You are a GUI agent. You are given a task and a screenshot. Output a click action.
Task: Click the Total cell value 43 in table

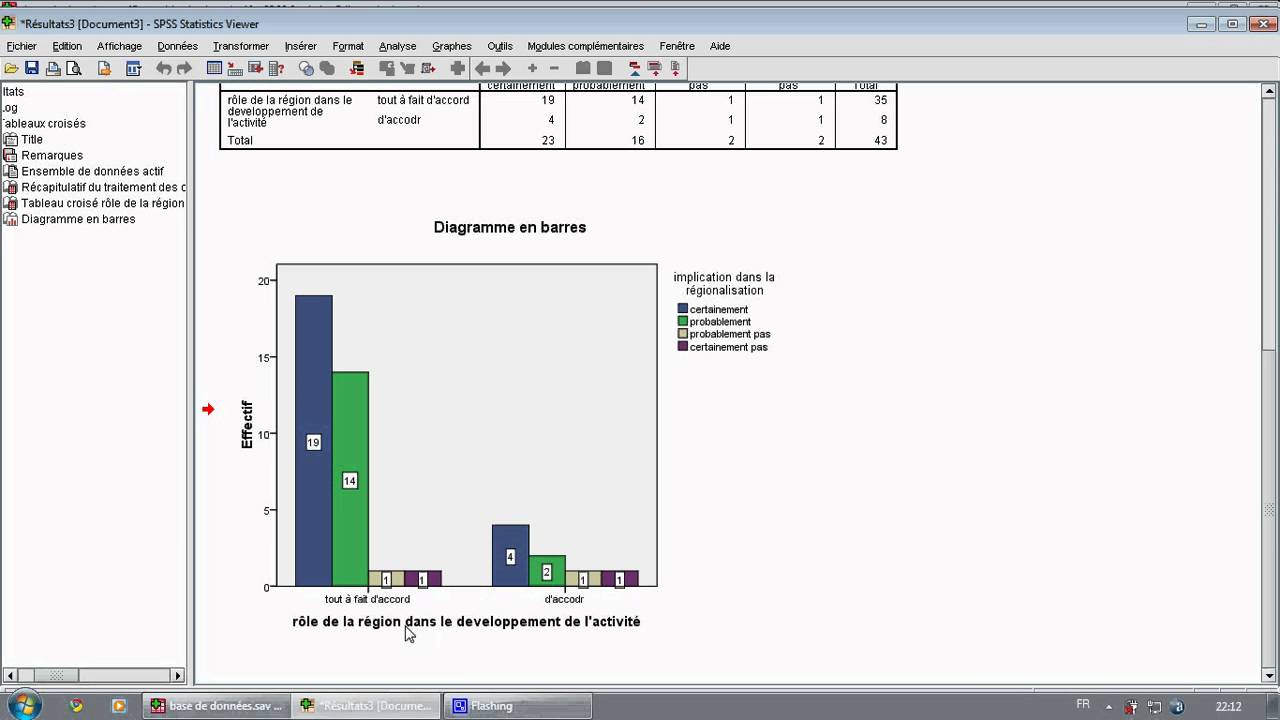(x=880, y=141)
